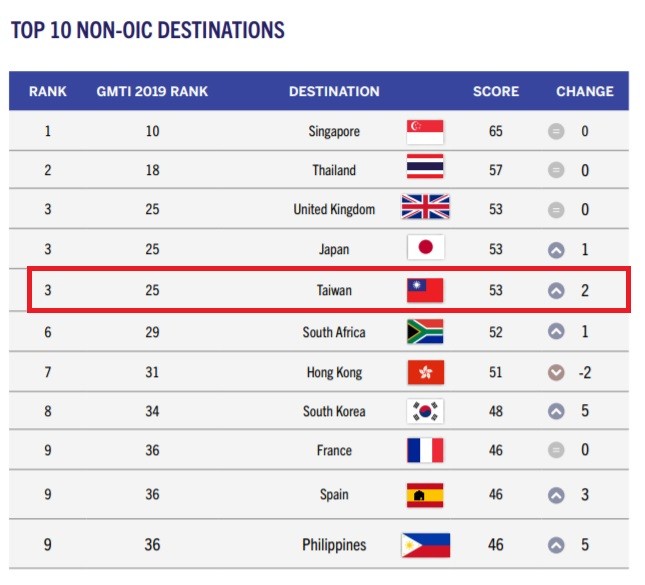Click the DESTINATION column header
645x585 pixels.
coord(334,91)
